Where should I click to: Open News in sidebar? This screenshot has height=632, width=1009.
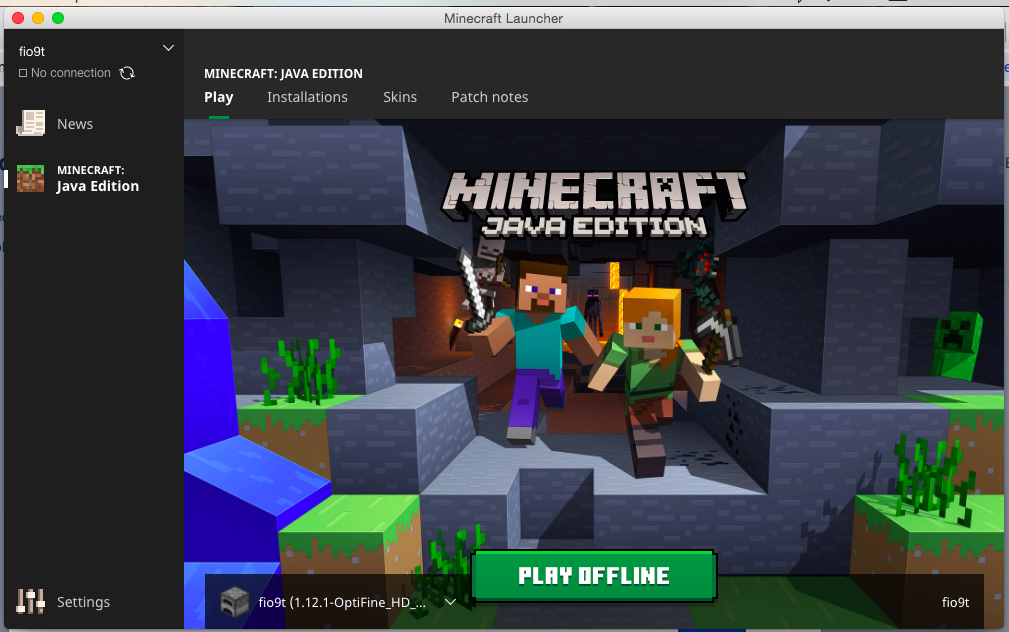[x=75, y=124]
